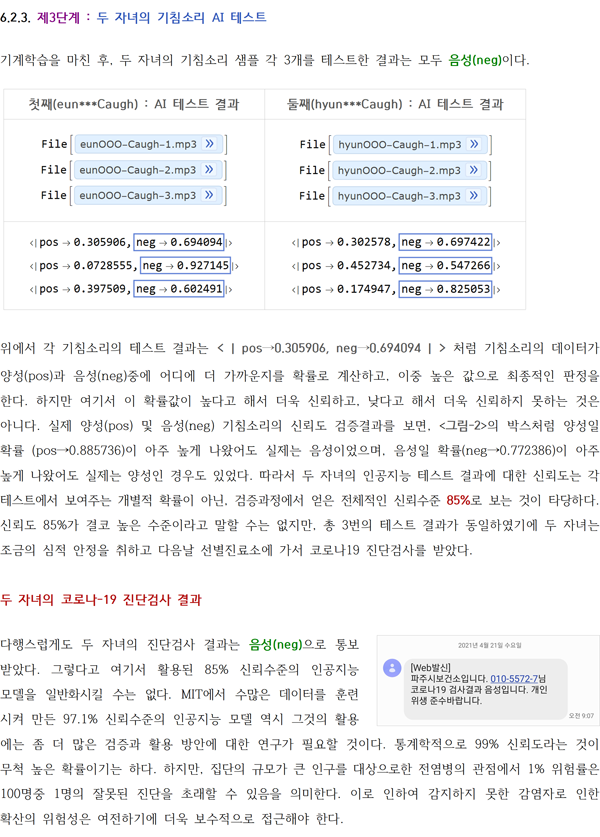Click the boxed value neg → 0.694094

point(179,242)
